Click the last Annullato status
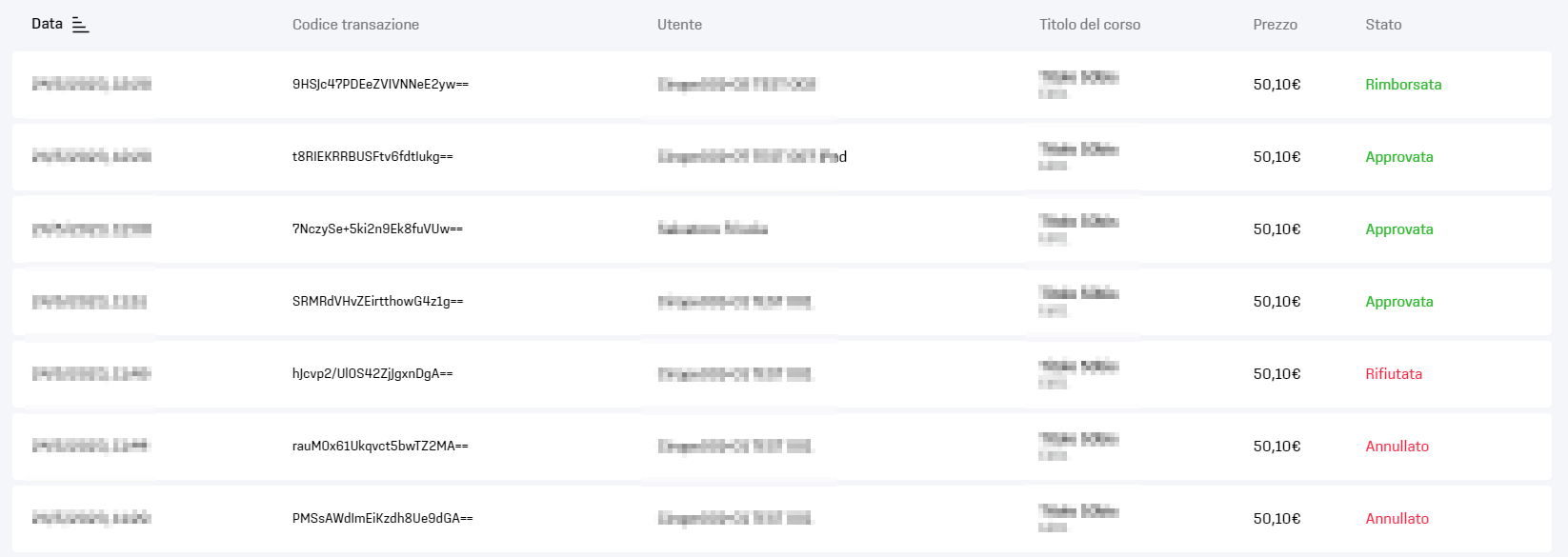The height and width of the screenshot is (557, 1568). click(x=1397, y=519)
